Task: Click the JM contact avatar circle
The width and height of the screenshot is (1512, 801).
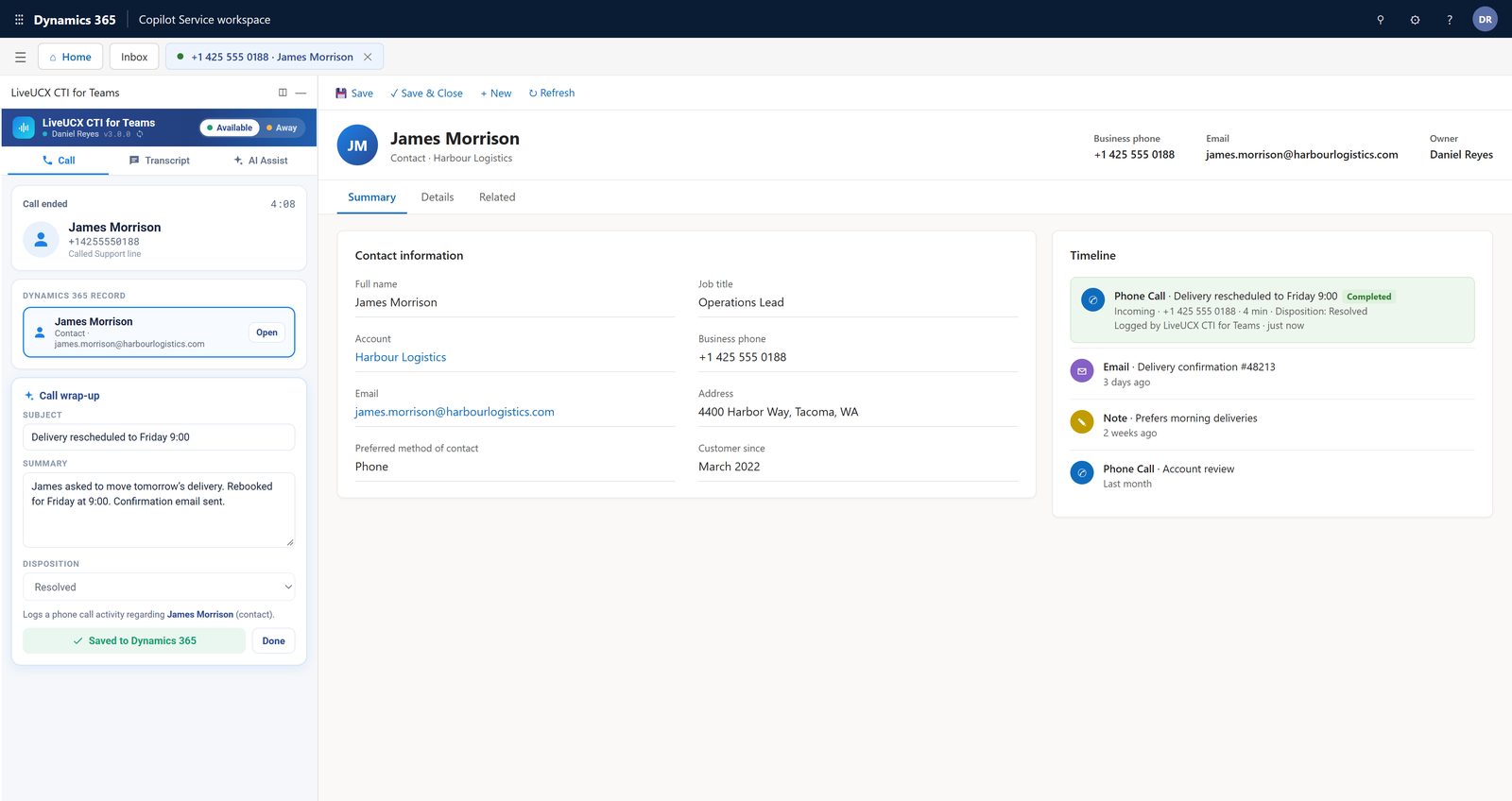Action: point(357,145)
